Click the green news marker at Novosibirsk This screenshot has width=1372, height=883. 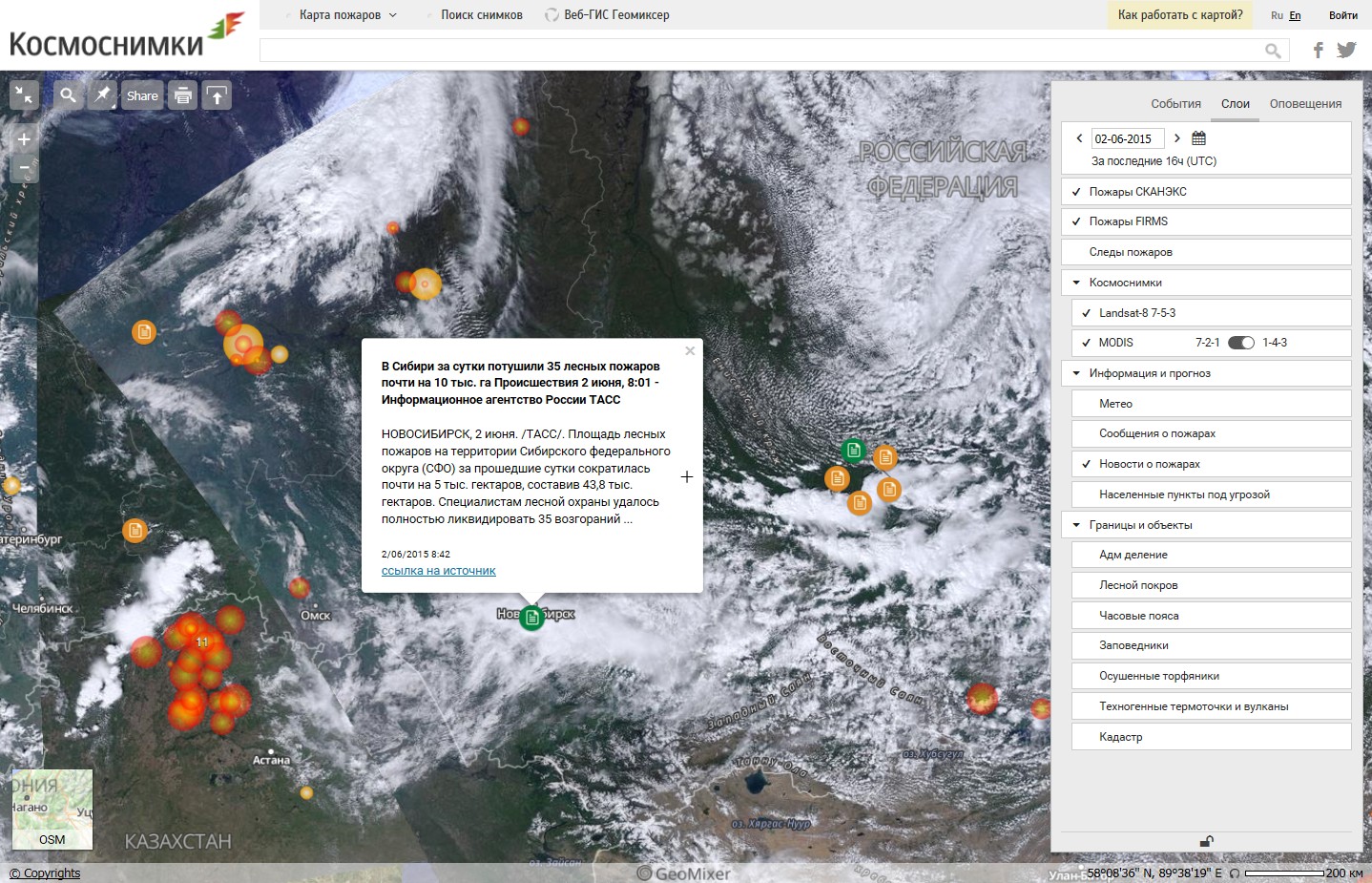tap(531, 618)
